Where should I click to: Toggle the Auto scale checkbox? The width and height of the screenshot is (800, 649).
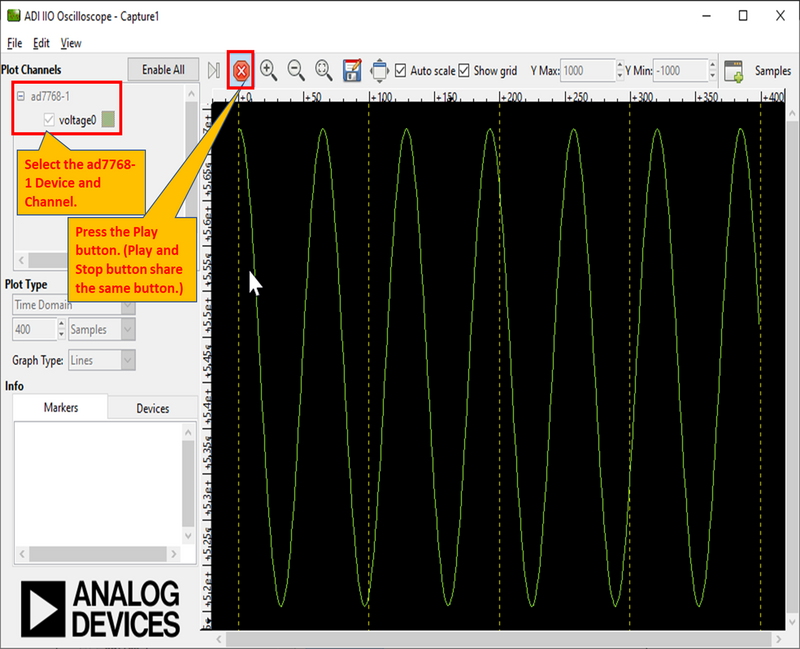[x=401, y=71]
